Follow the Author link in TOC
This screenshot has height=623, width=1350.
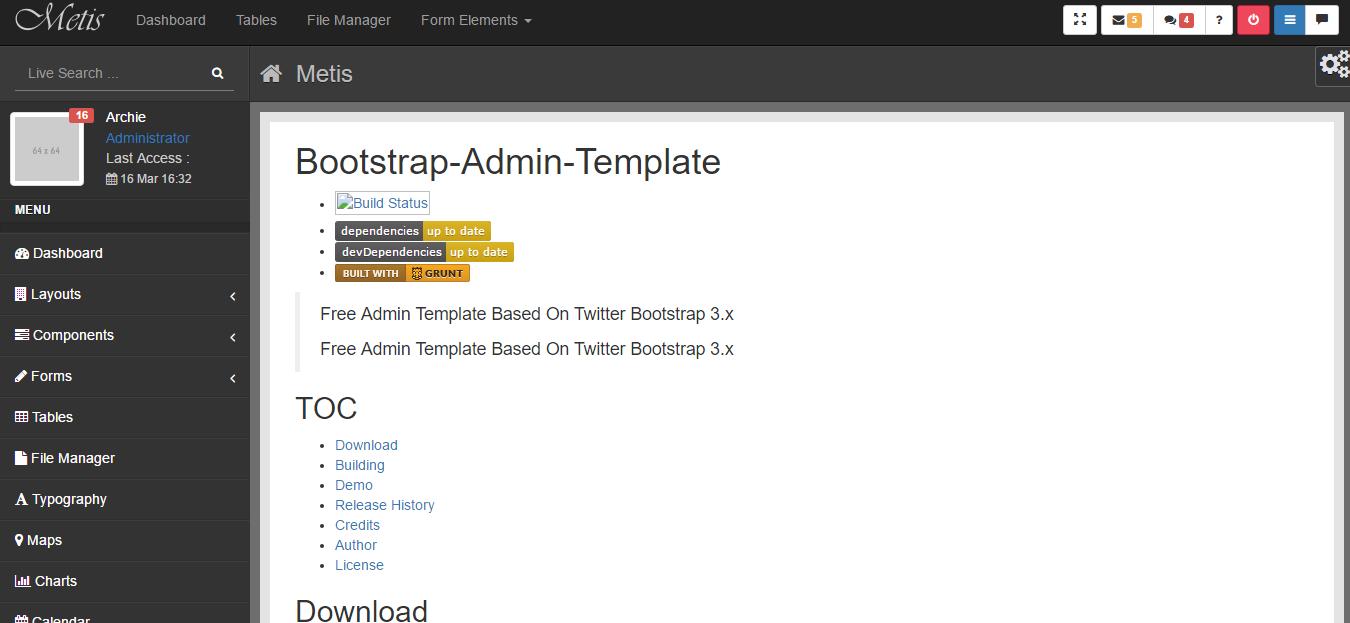(356, 545)
